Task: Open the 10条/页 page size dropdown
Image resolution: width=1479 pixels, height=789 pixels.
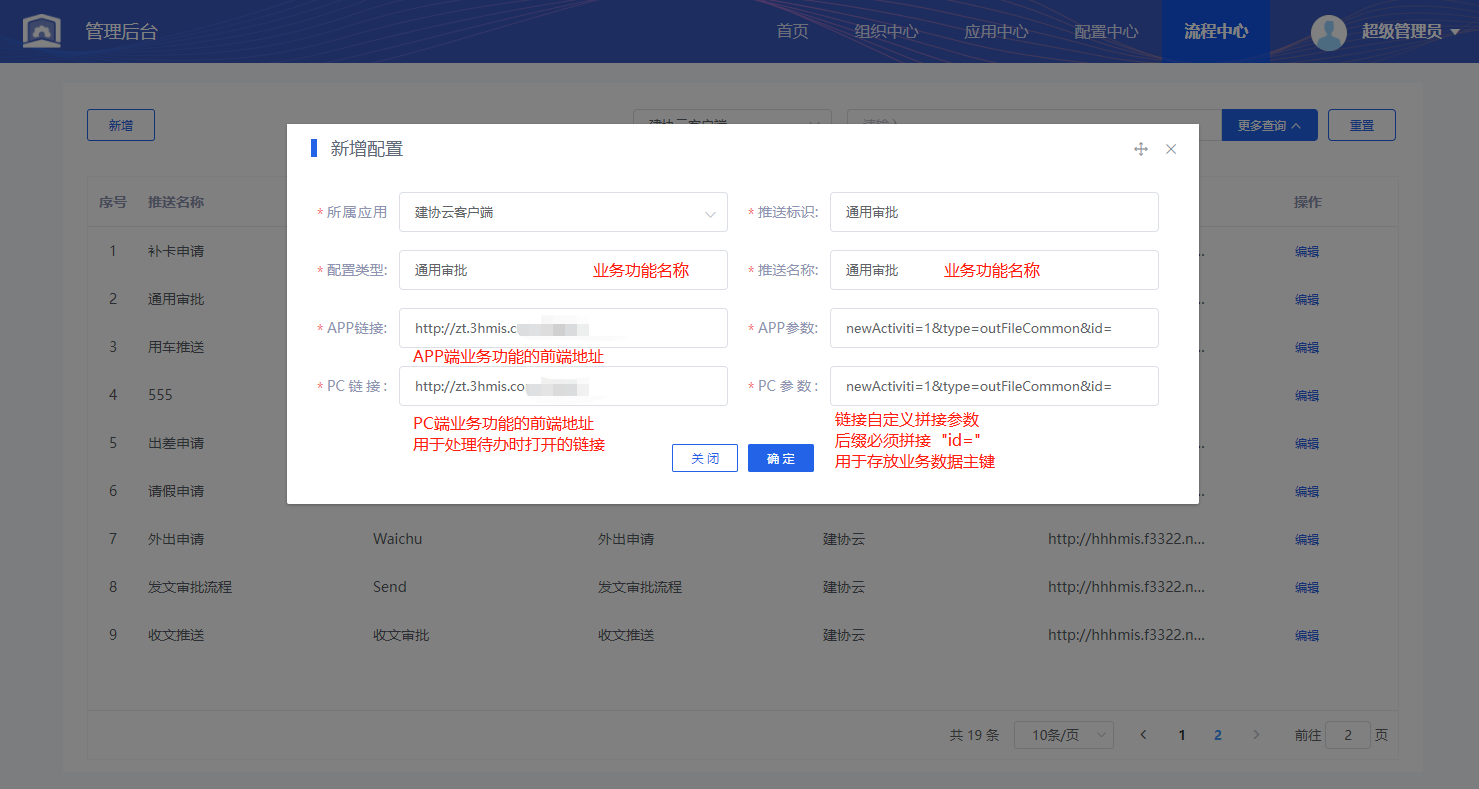Action: (x=1063, y=735)
